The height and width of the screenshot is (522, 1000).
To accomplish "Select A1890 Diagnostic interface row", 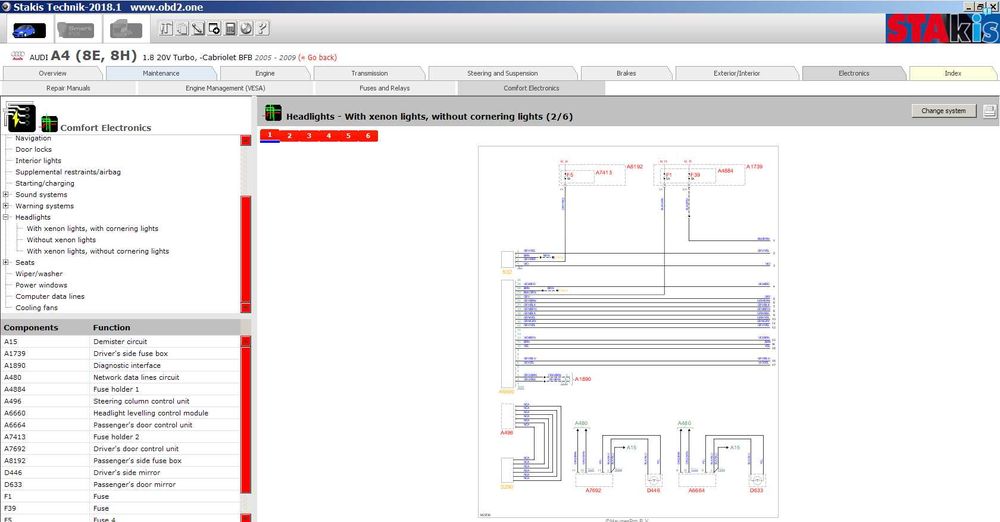I will point(121,366).
